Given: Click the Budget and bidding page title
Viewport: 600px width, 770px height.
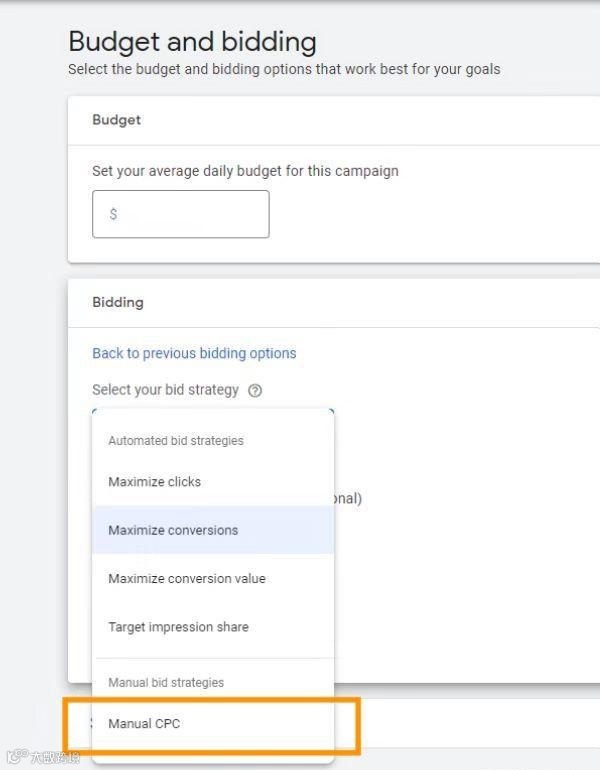Looking at the screenshot, I should (192, 42).
